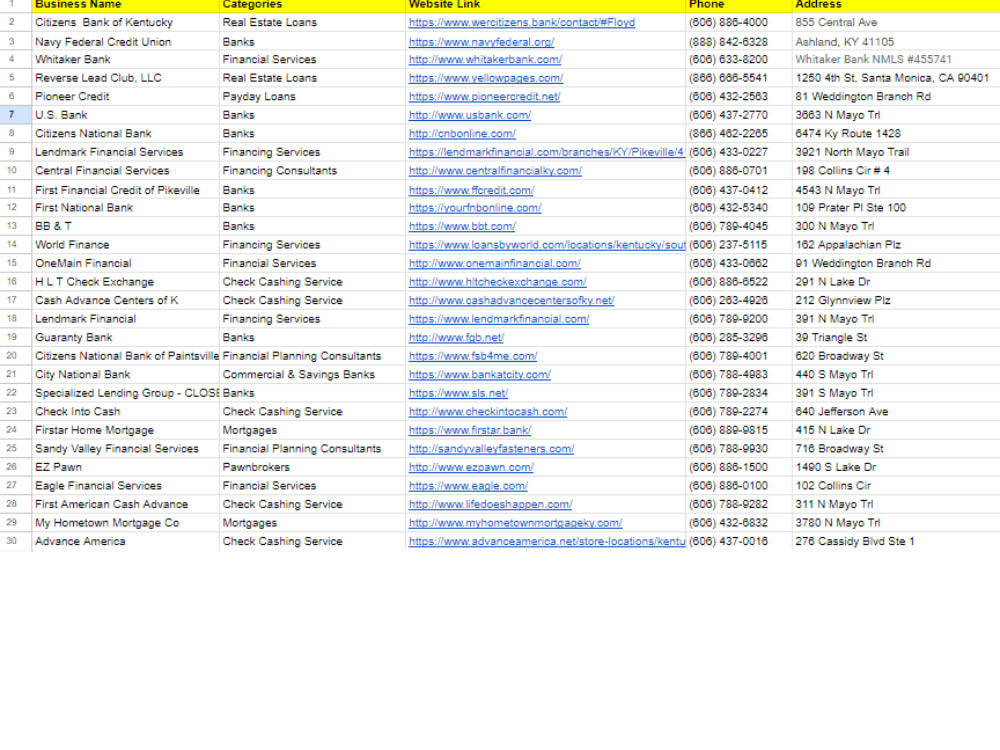
Task: Open the centralfinancialky.com link
Action: click(x=495, y=170)
